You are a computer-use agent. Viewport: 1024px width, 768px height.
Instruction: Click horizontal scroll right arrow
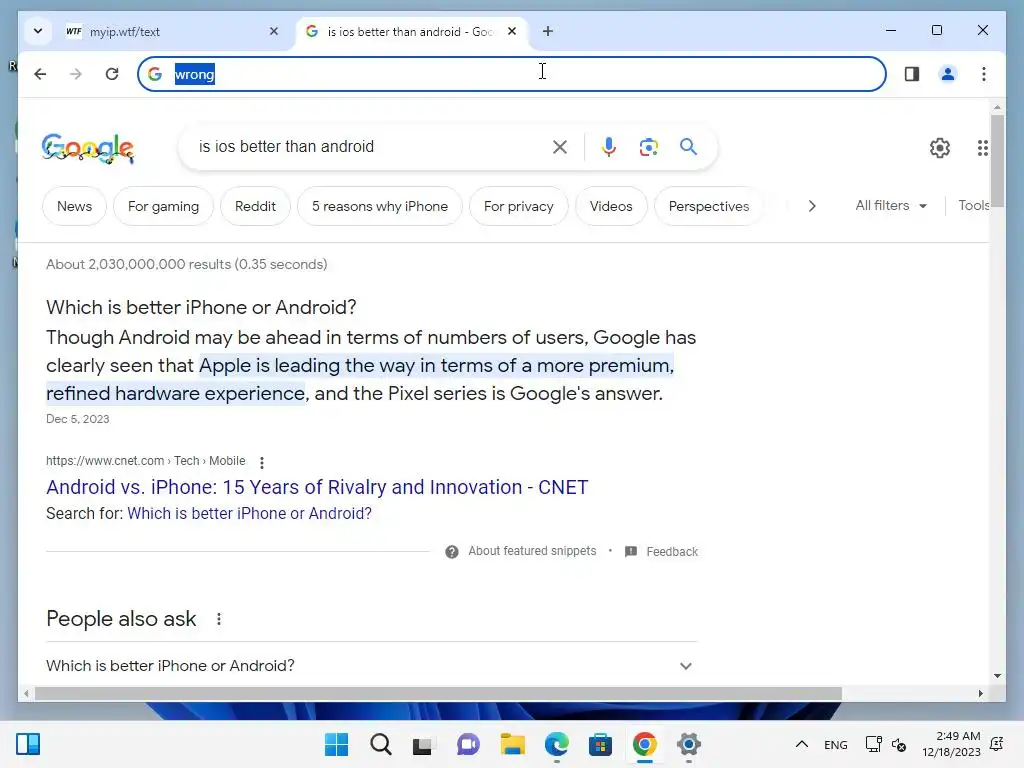coord(980,694)
